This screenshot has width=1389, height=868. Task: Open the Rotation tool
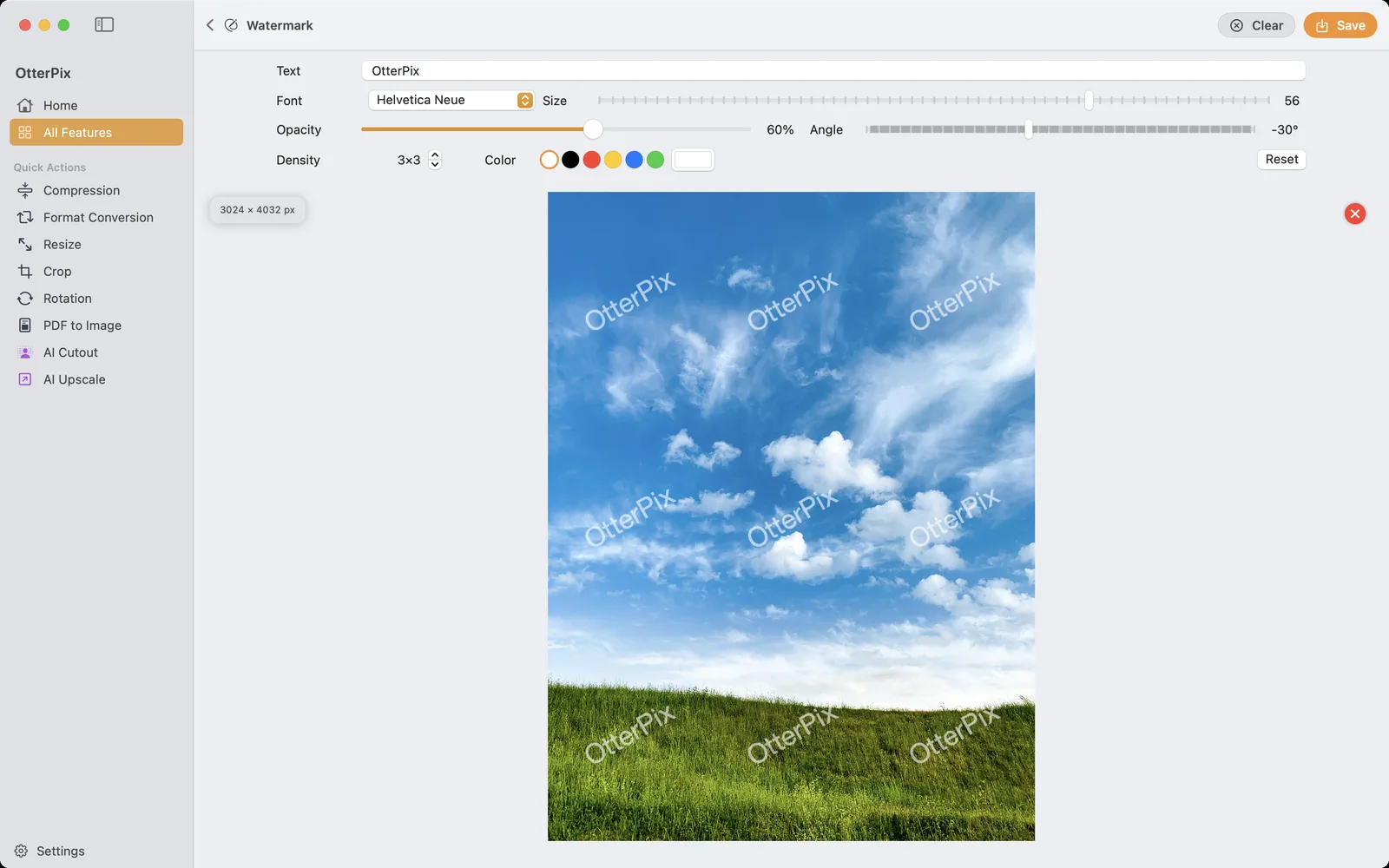click(96, 298)
